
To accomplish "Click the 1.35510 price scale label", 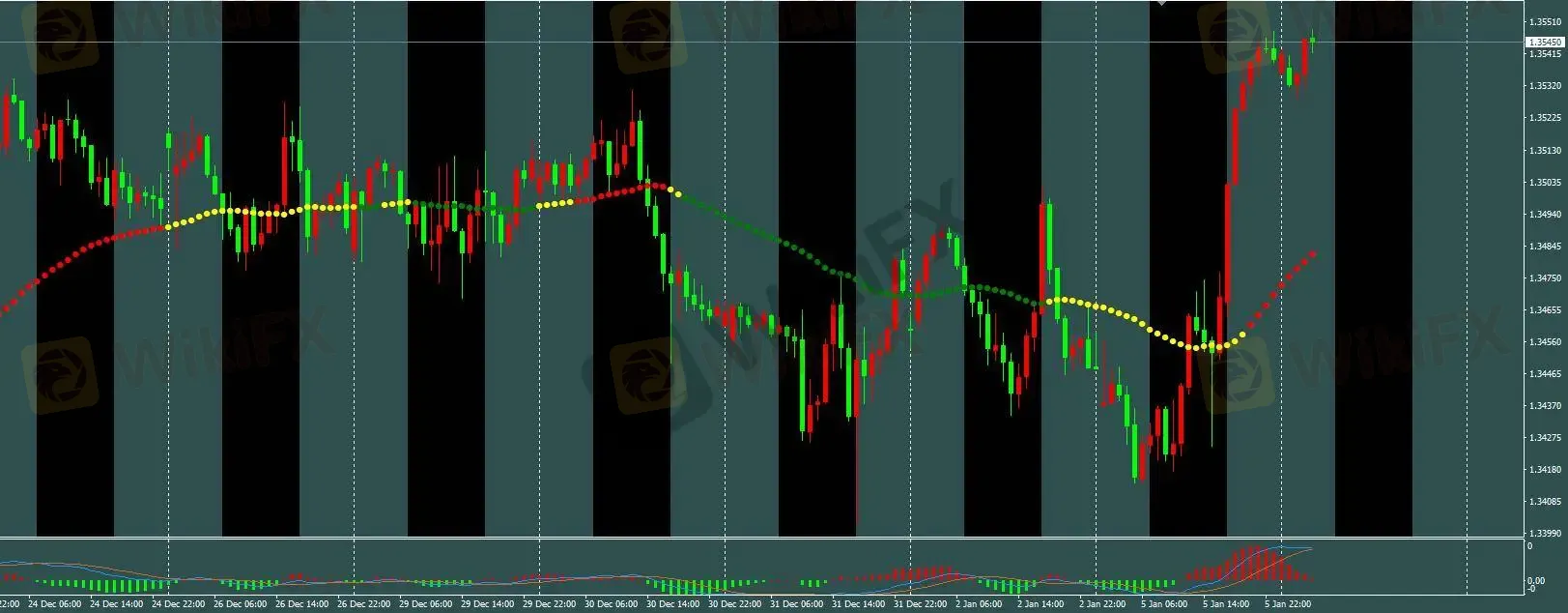I will coord(1544,21).
